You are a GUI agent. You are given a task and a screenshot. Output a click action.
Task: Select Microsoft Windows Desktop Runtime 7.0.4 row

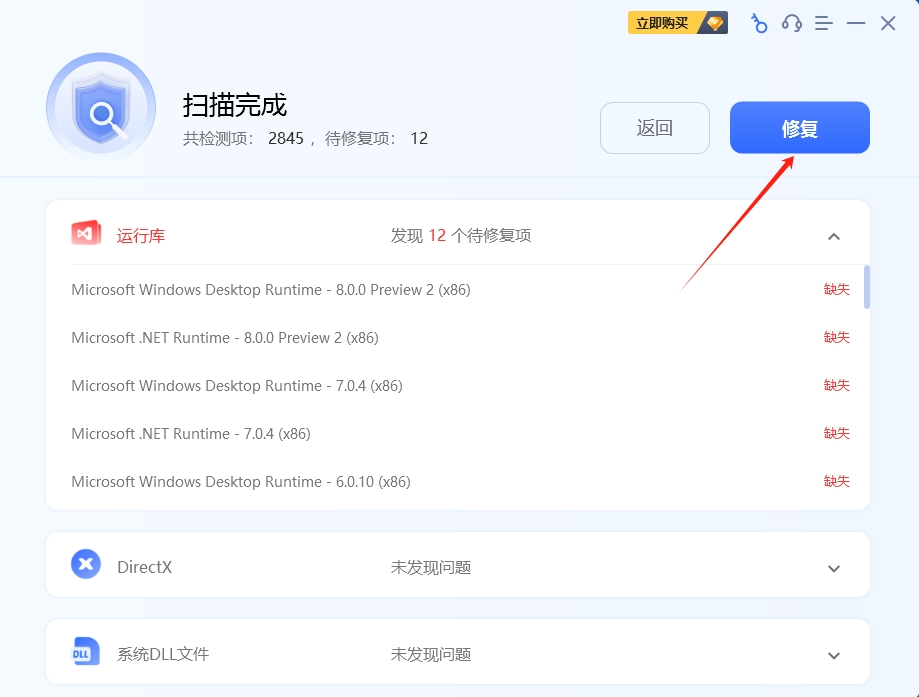[460, 386]
